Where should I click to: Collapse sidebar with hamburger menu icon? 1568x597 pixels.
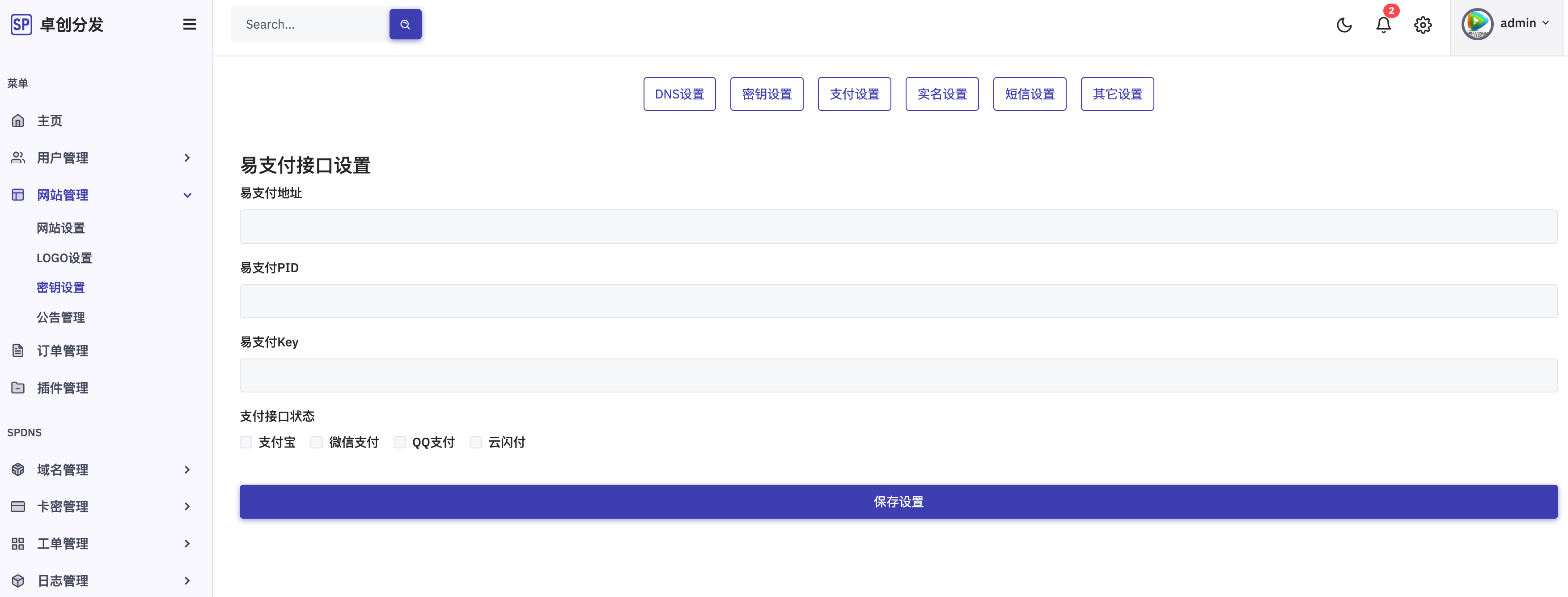click(189, 24)
